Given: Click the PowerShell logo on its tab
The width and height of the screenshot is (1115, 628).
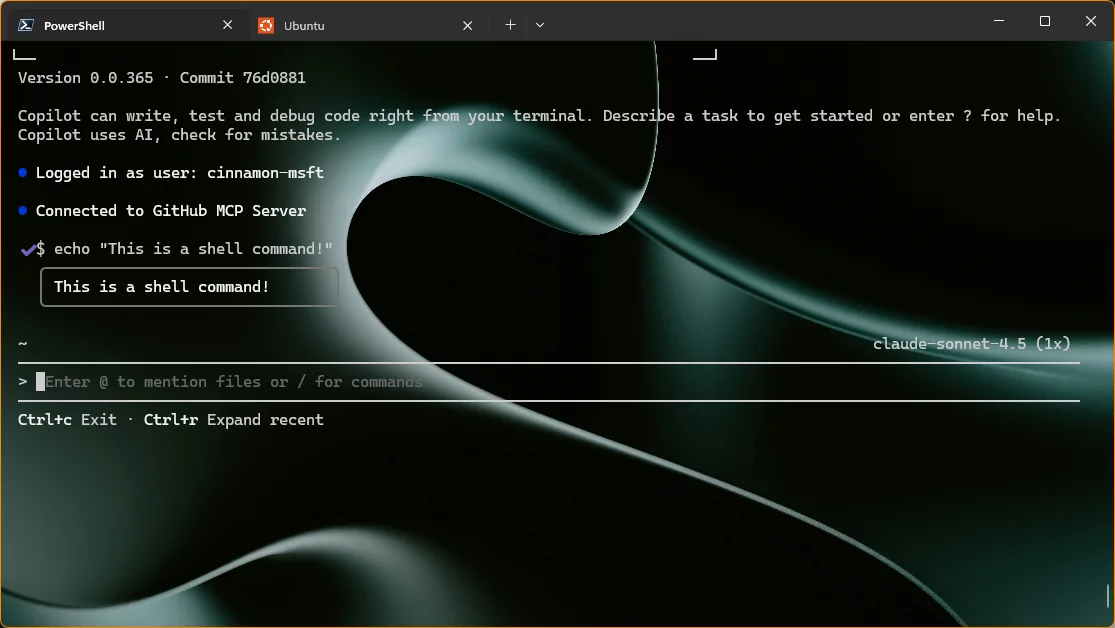Looking at the screenshot, I should tap(25, 25).
